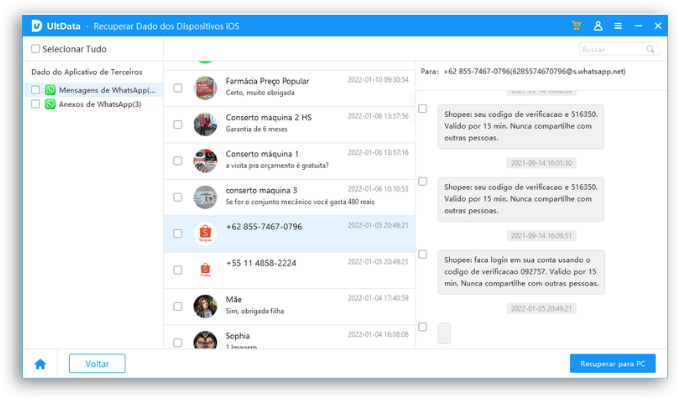Click 'Garantia de 6 meses' preview text
This screenshot has width=700, height=400.
256,129
